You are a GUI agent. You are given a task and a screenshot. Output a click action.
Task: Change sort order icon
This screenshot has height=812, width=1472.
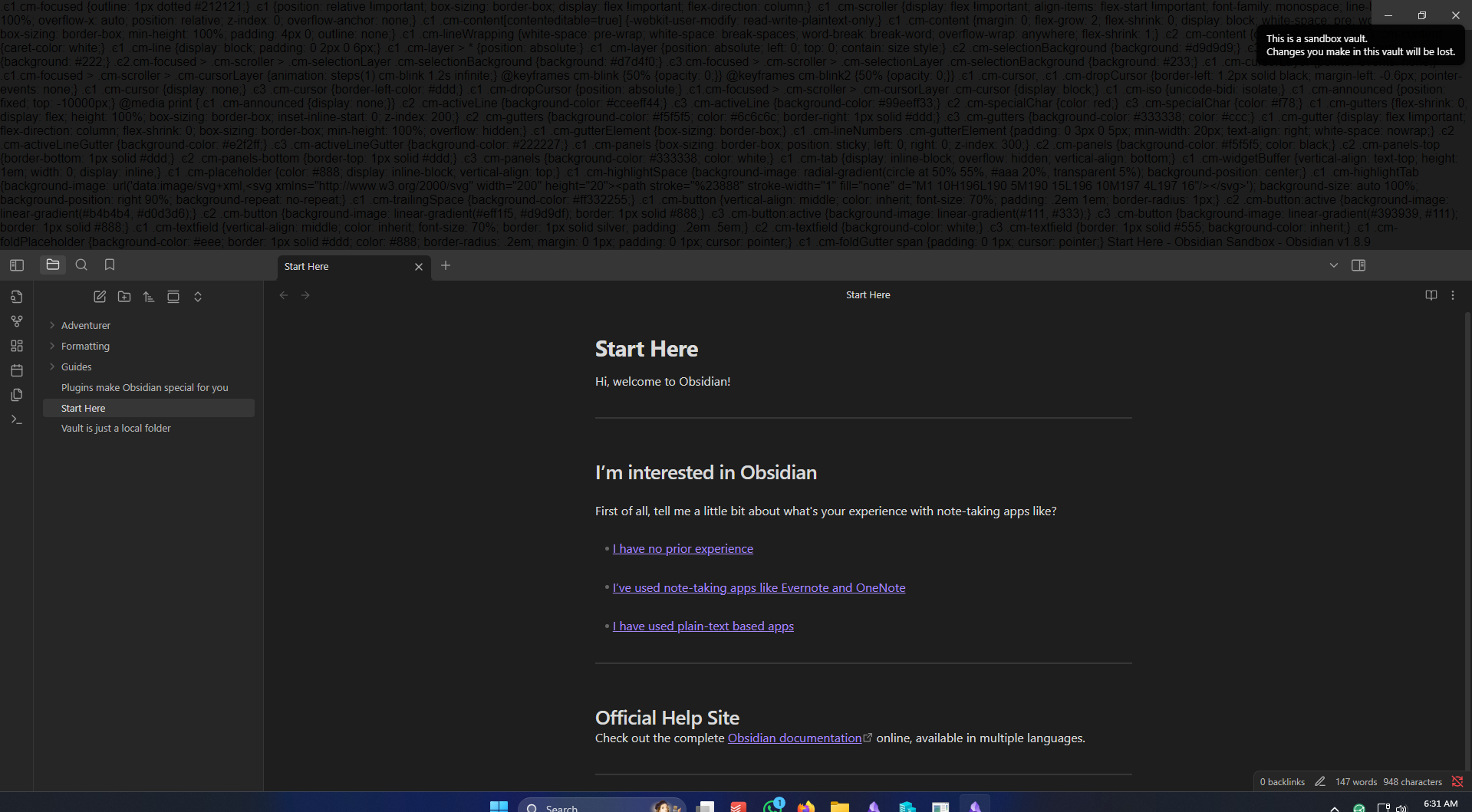(x=149, y=297)
